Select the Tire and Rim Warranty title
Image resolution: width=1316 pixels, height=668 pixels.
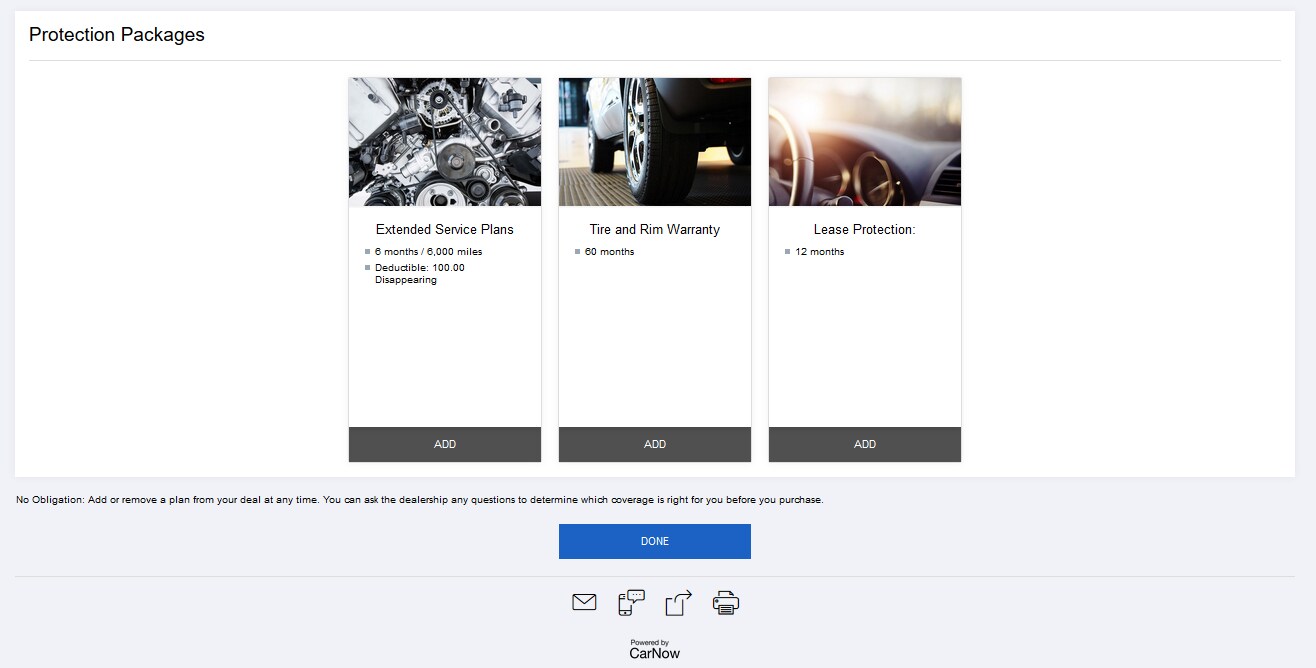[655, 229]
